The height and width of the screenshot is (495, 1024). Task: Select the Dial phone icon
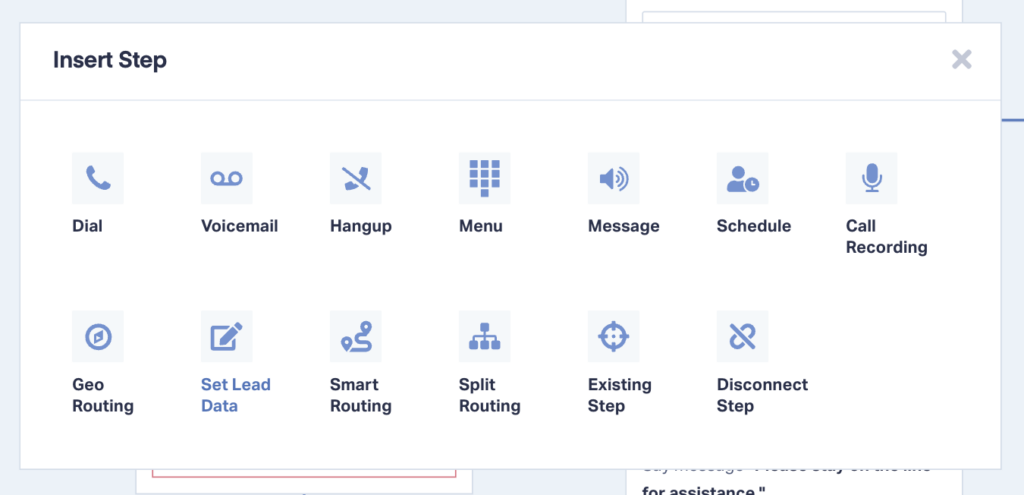point(97,178)
